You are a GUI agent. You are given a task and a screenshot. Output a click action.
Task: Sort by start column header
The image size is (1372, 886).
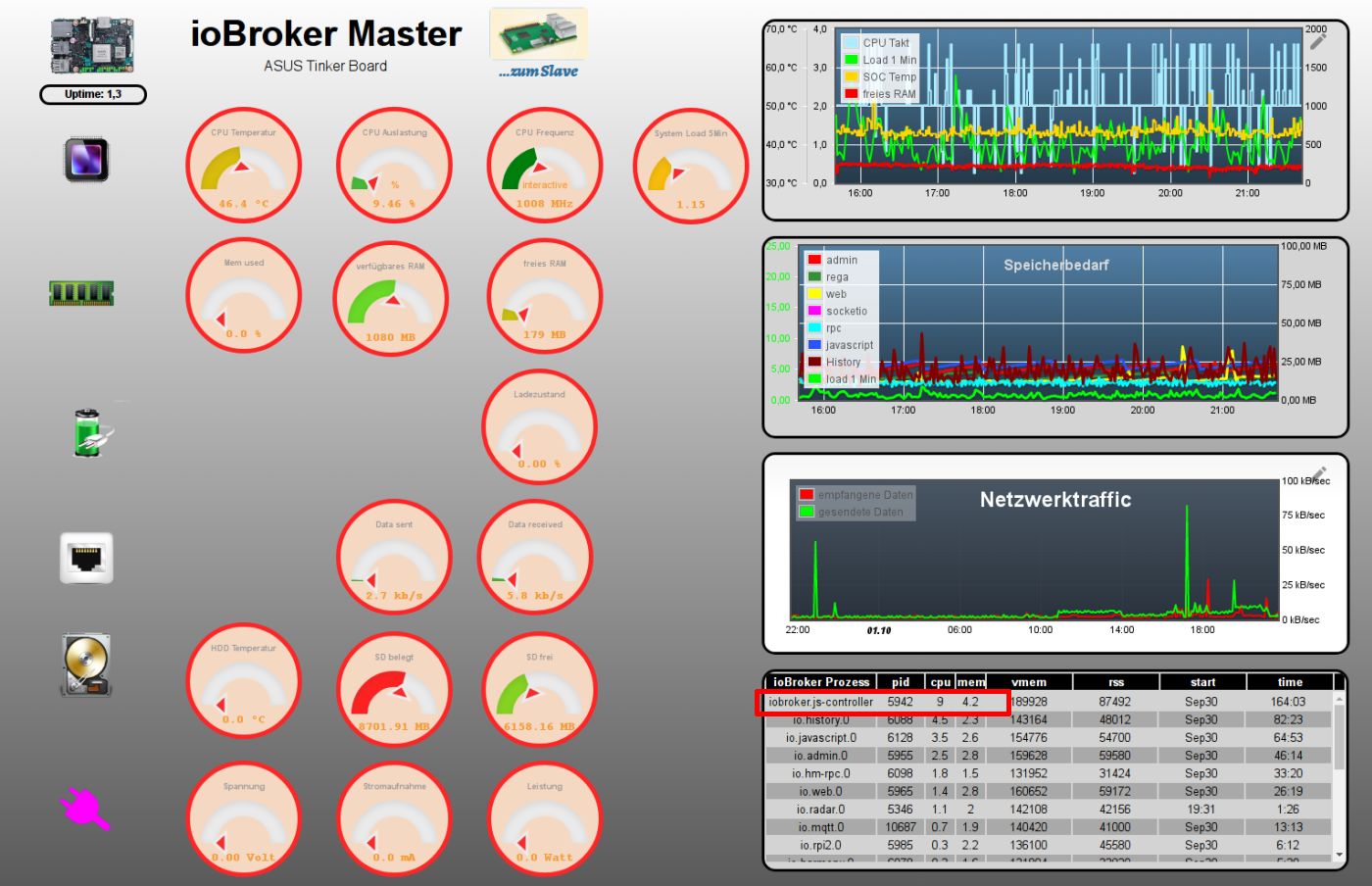coord(1202,682)
